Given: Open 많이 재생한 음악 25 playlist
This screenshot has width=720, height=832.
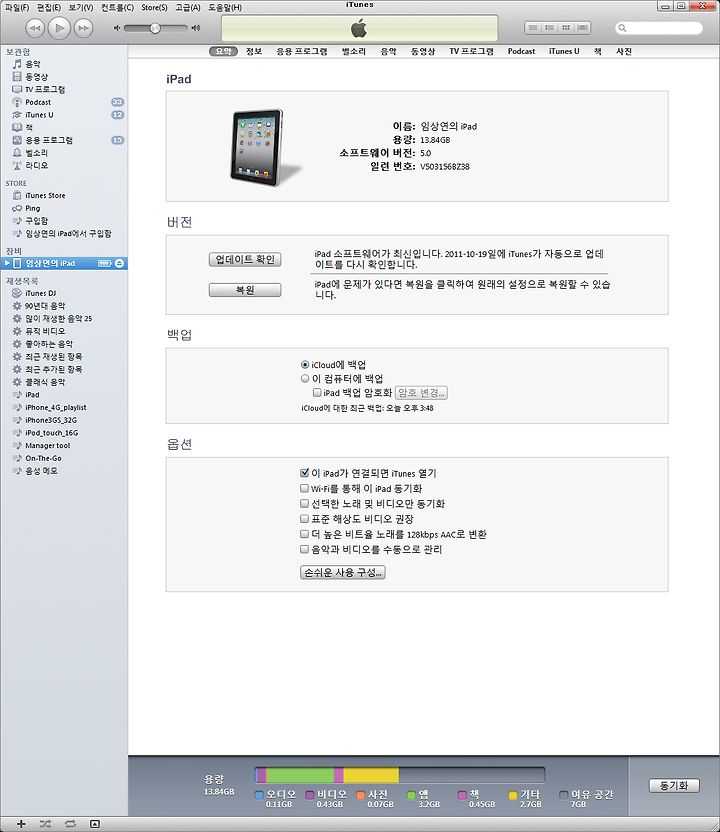Looking at the screenshot, I should (x=58, y=318).
